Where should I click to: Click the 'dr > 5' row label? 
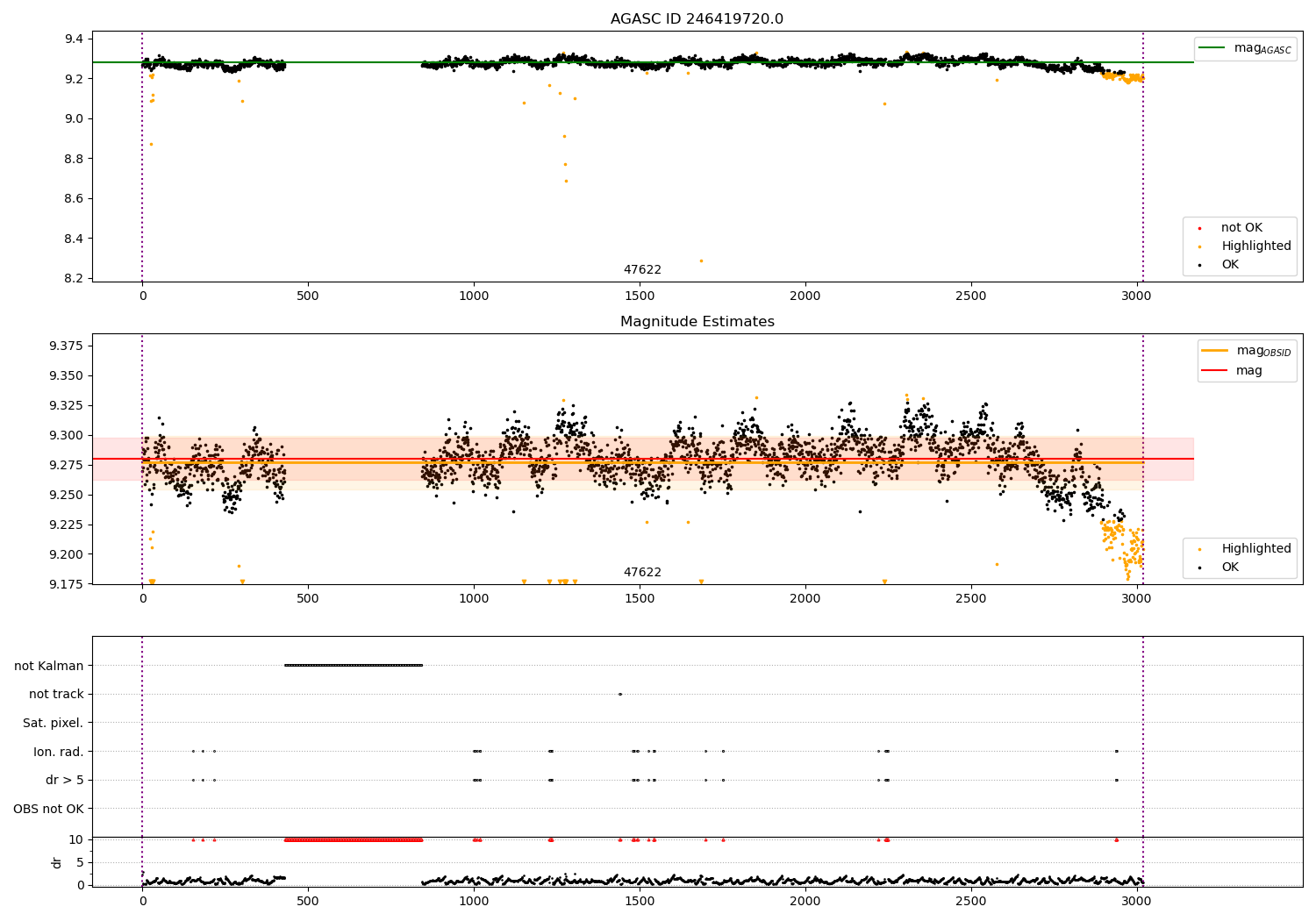[x=65, y=781]
